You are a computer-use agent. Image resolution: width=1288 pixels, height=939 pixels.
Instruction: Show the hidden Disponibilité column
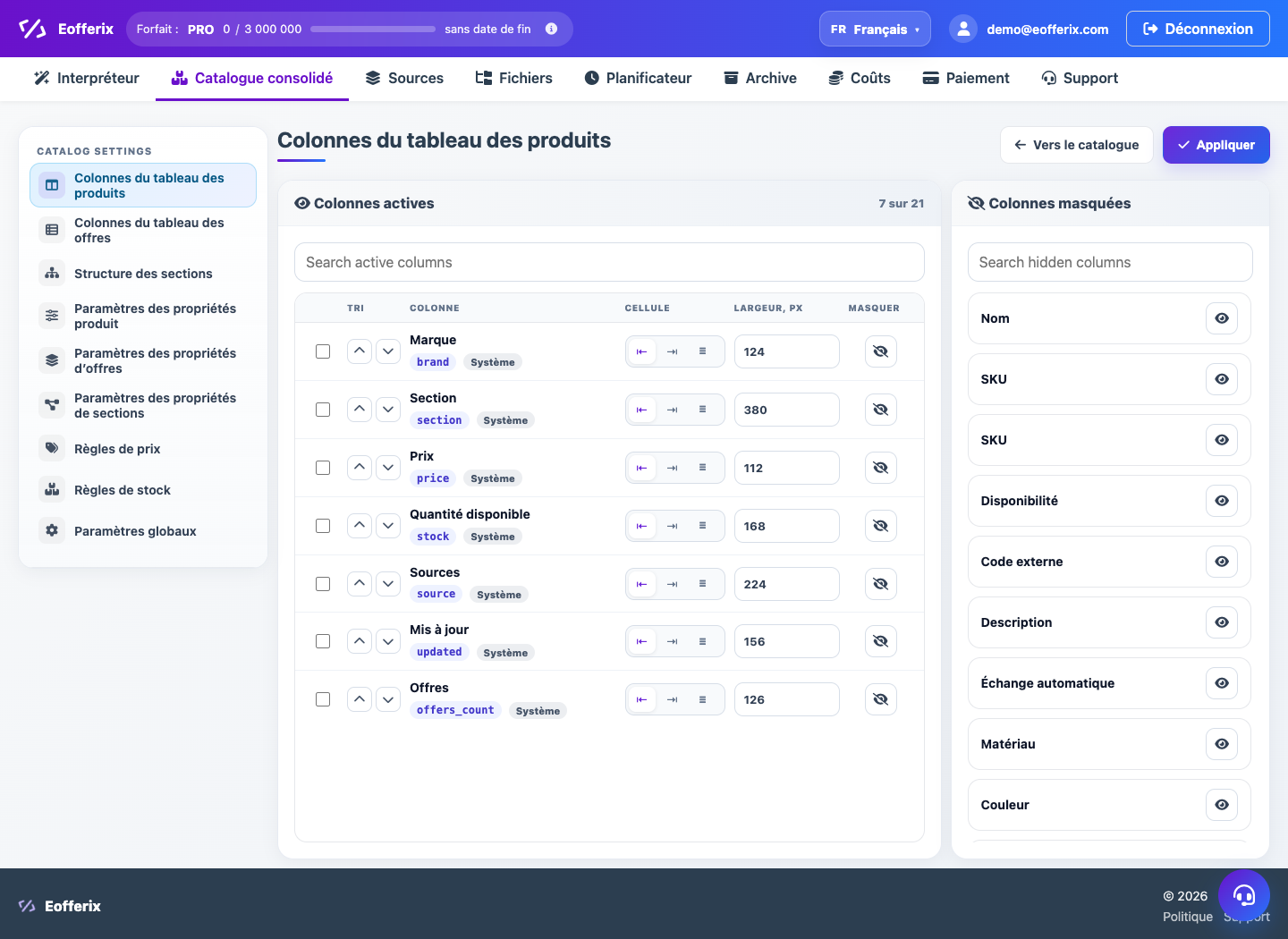click(x=1222, y=501)
